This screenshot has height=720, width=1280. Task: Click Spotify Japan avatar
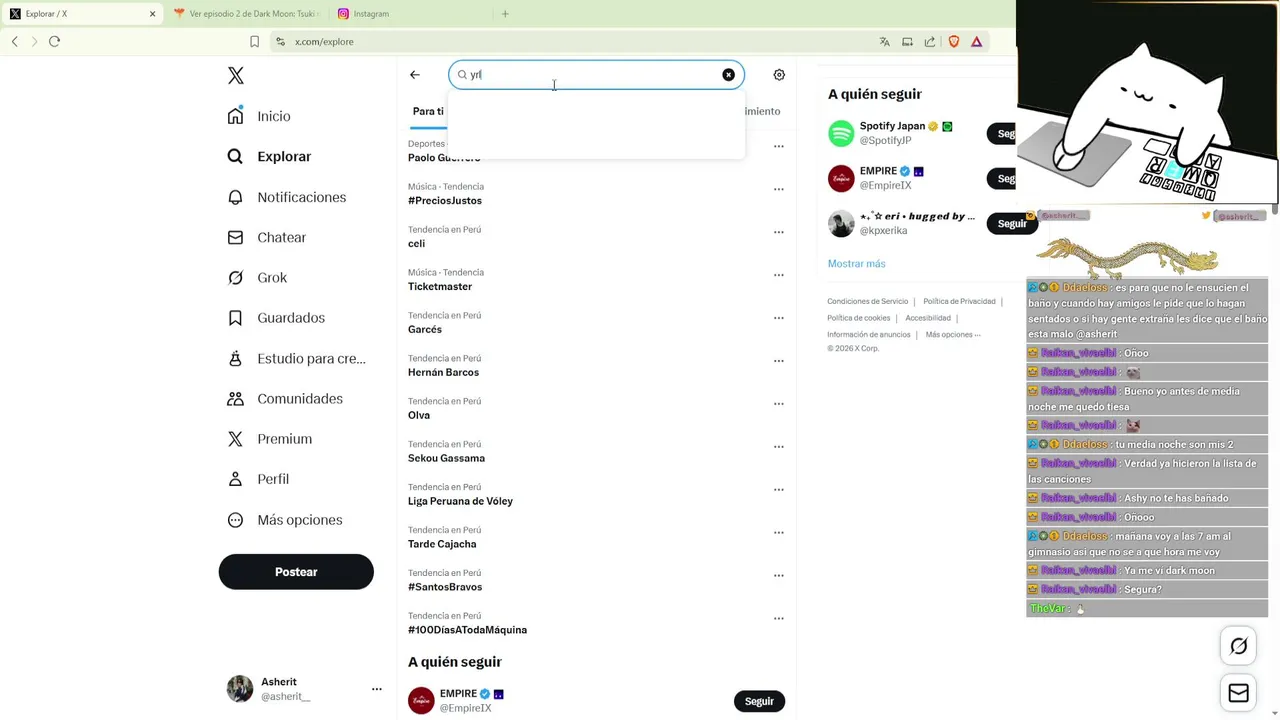click(841, 133)
